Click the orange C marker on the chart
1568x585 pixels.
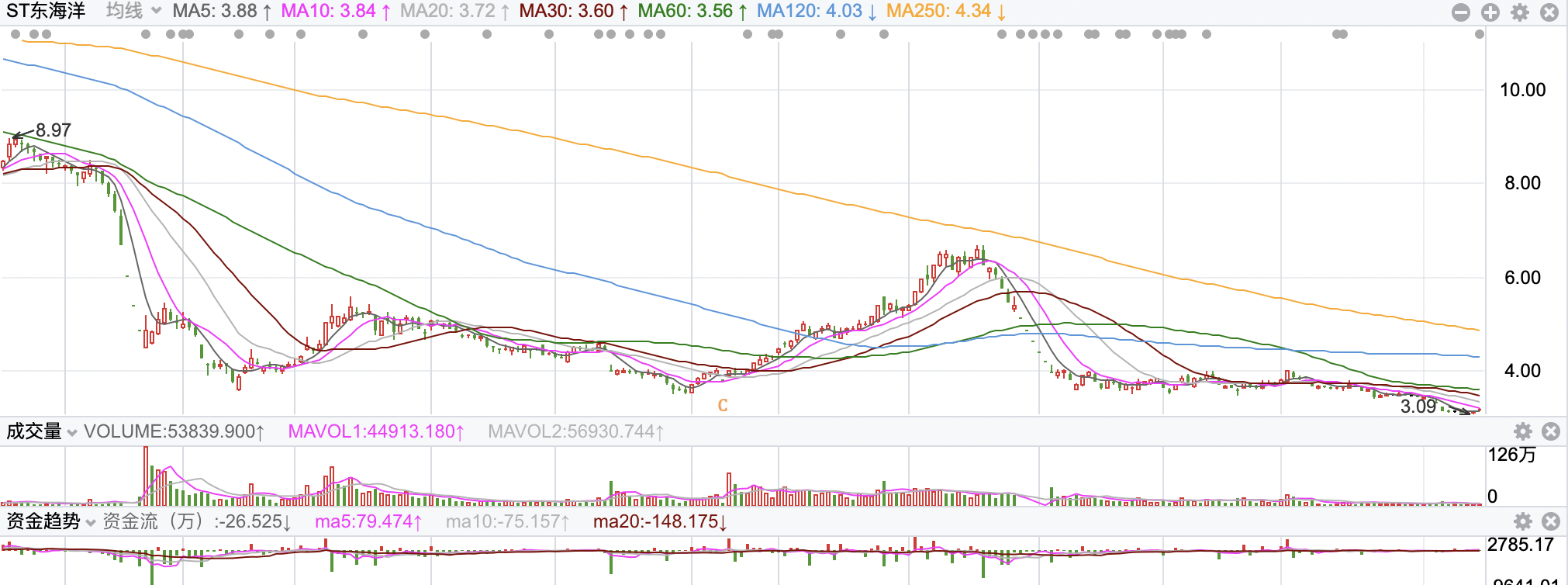click(723, 405)
